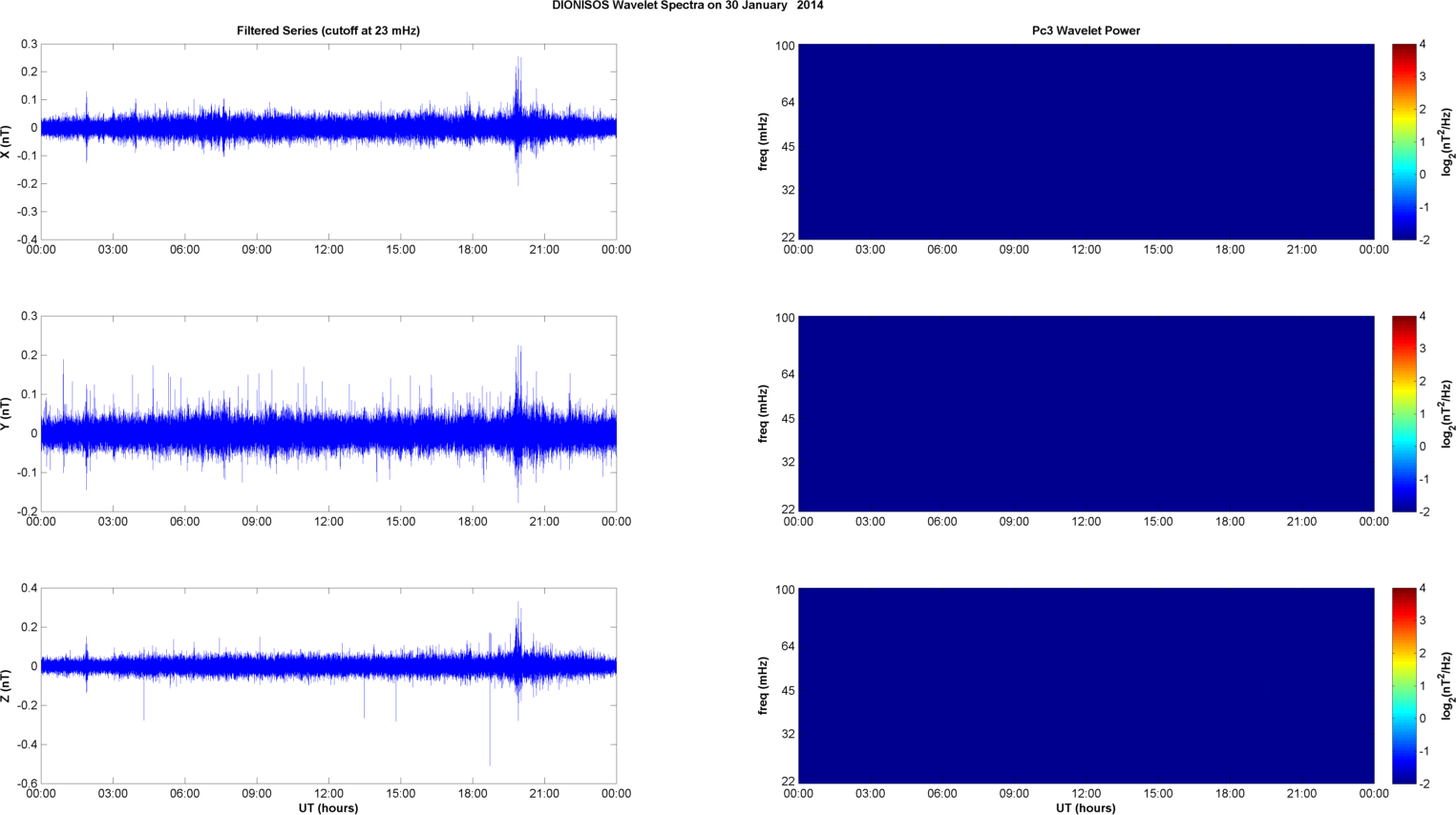This screenshot has width=1456, height=815.
Task: Click the log2(nT²/Hz) label of the bottom colorbar
Action: [x=1446, y=685]
